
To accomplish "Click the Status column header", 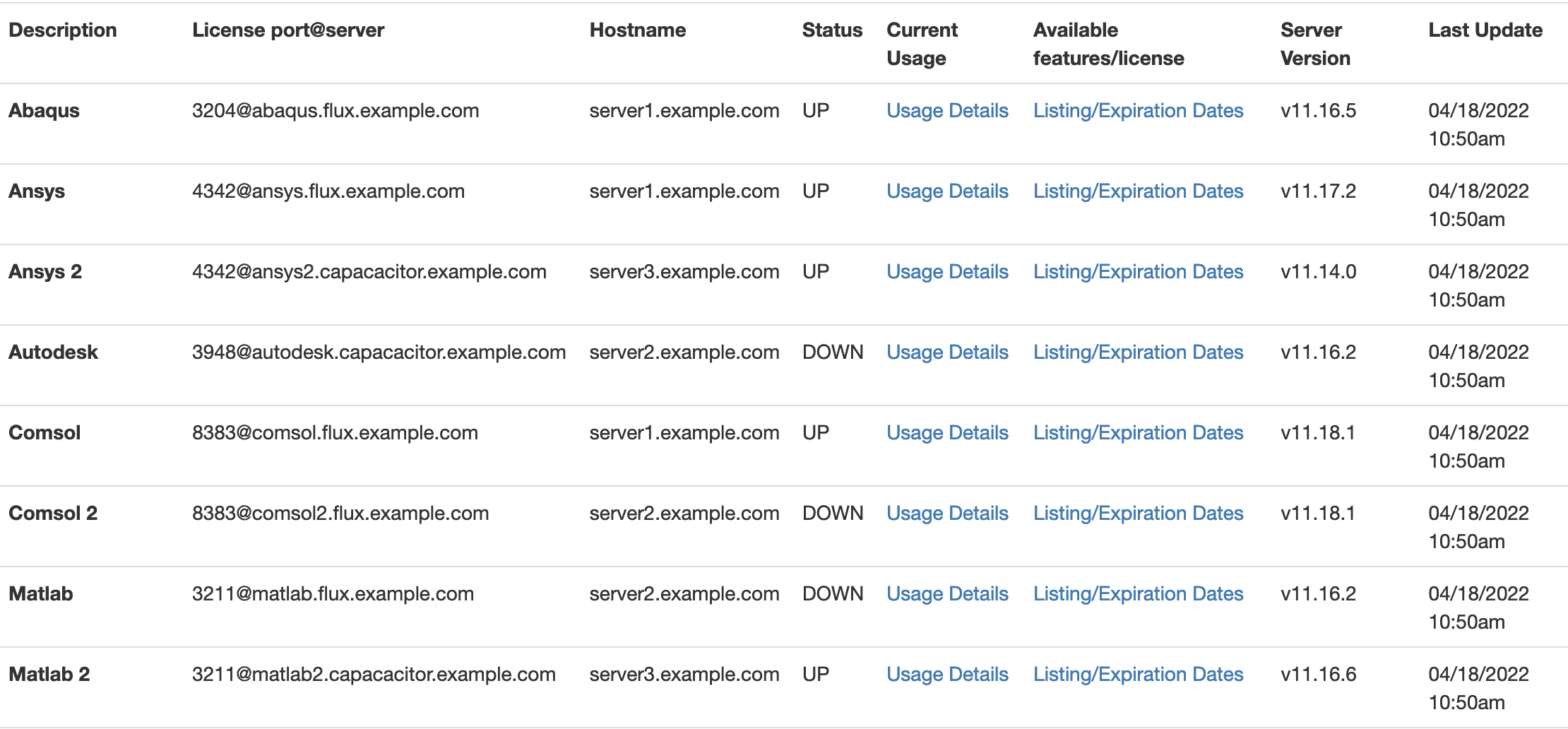I will coord(832,30).
